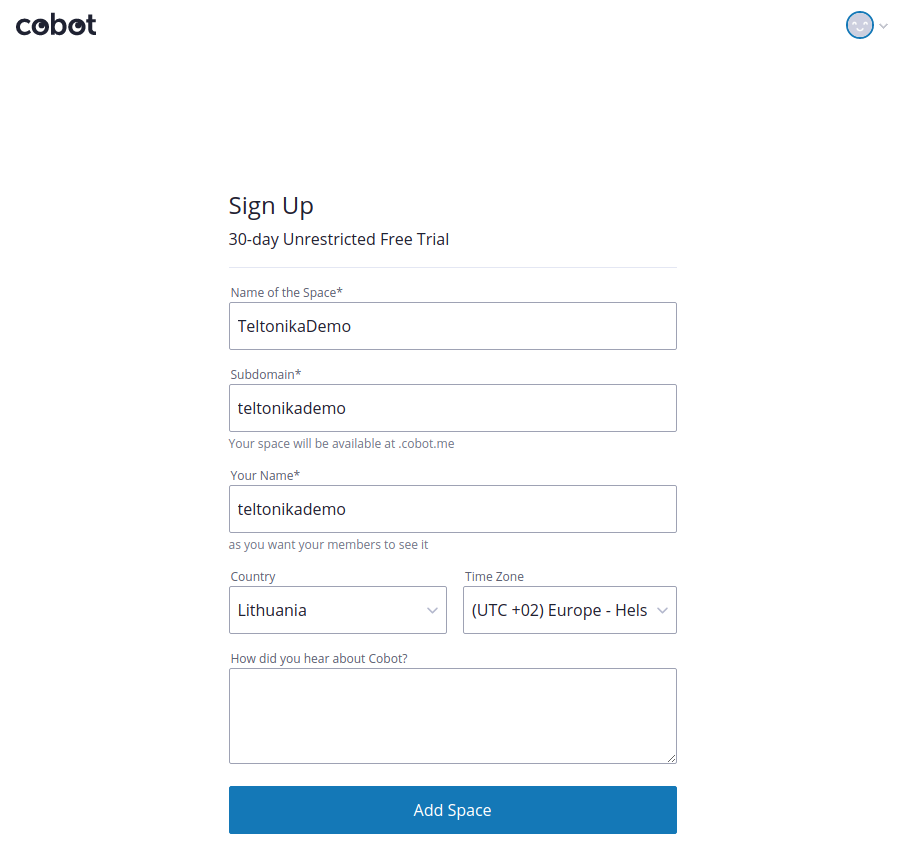The image size is (903, 845).
Task: Open the Time Zone dropdown showing Europe
Action: point(569,610)
